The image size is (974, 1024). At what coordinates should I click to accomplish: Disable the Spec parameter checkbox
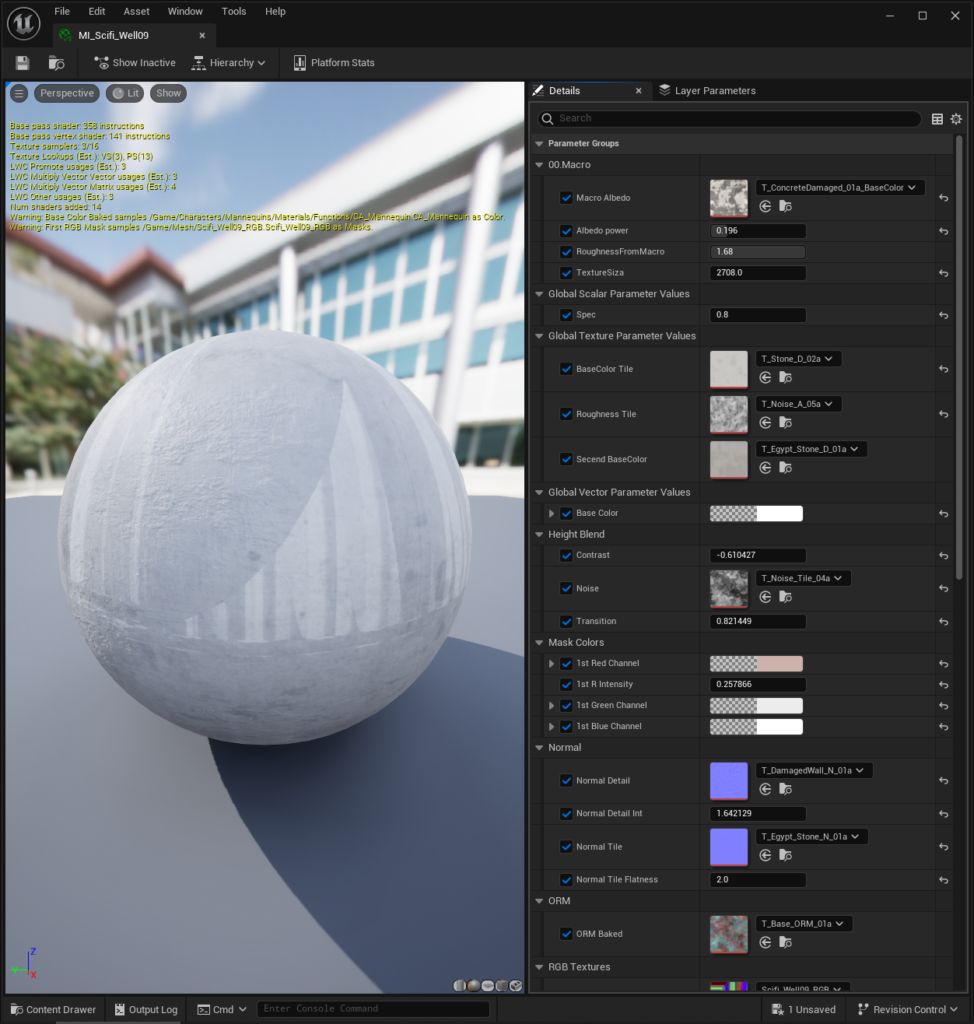pos(566,315)
